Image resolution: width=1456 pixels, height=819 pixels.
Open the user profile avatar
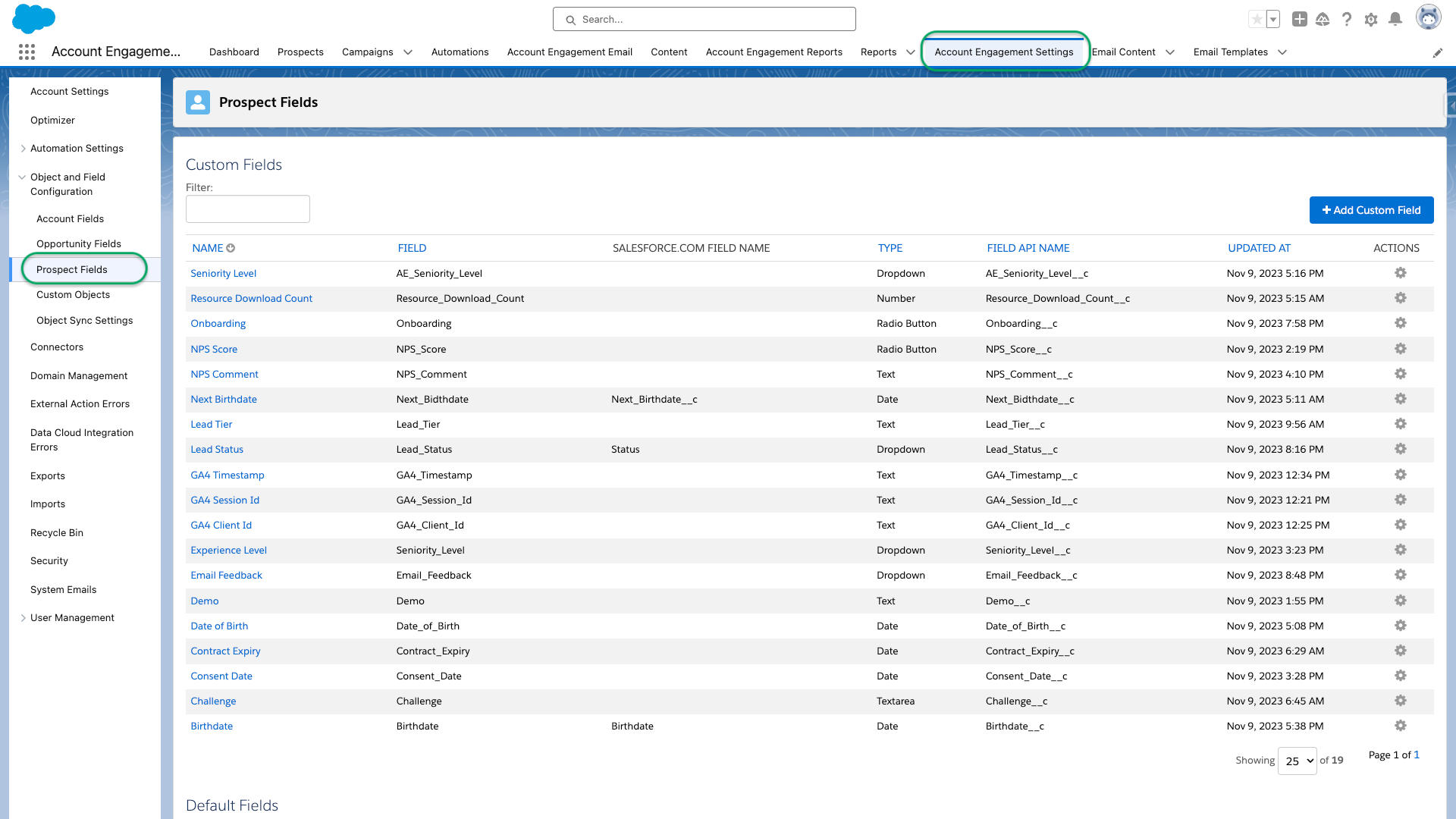(x=1429, y=17)
